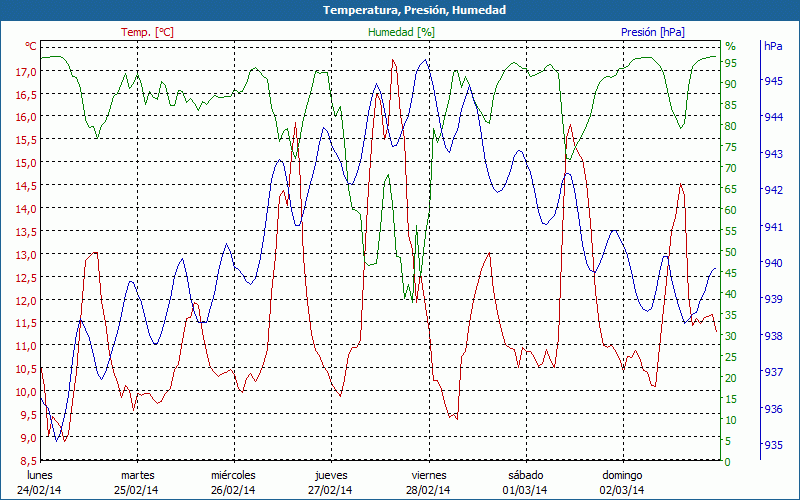Click the '°C' unit on left axis
Viewport: 800px width, 500px height.
pyautogui.click(x=30, y=46)
